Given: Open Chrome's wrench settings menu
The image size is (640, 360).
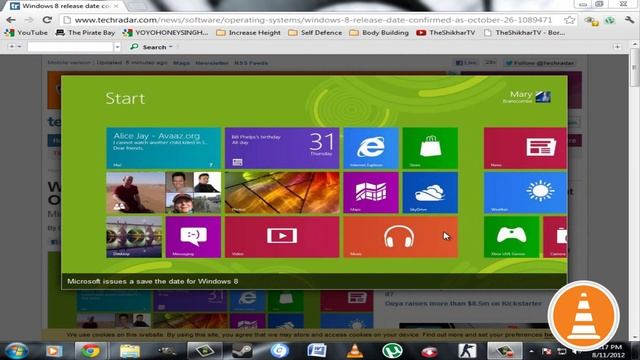Looking at the screenshot, I should (629, 20).
